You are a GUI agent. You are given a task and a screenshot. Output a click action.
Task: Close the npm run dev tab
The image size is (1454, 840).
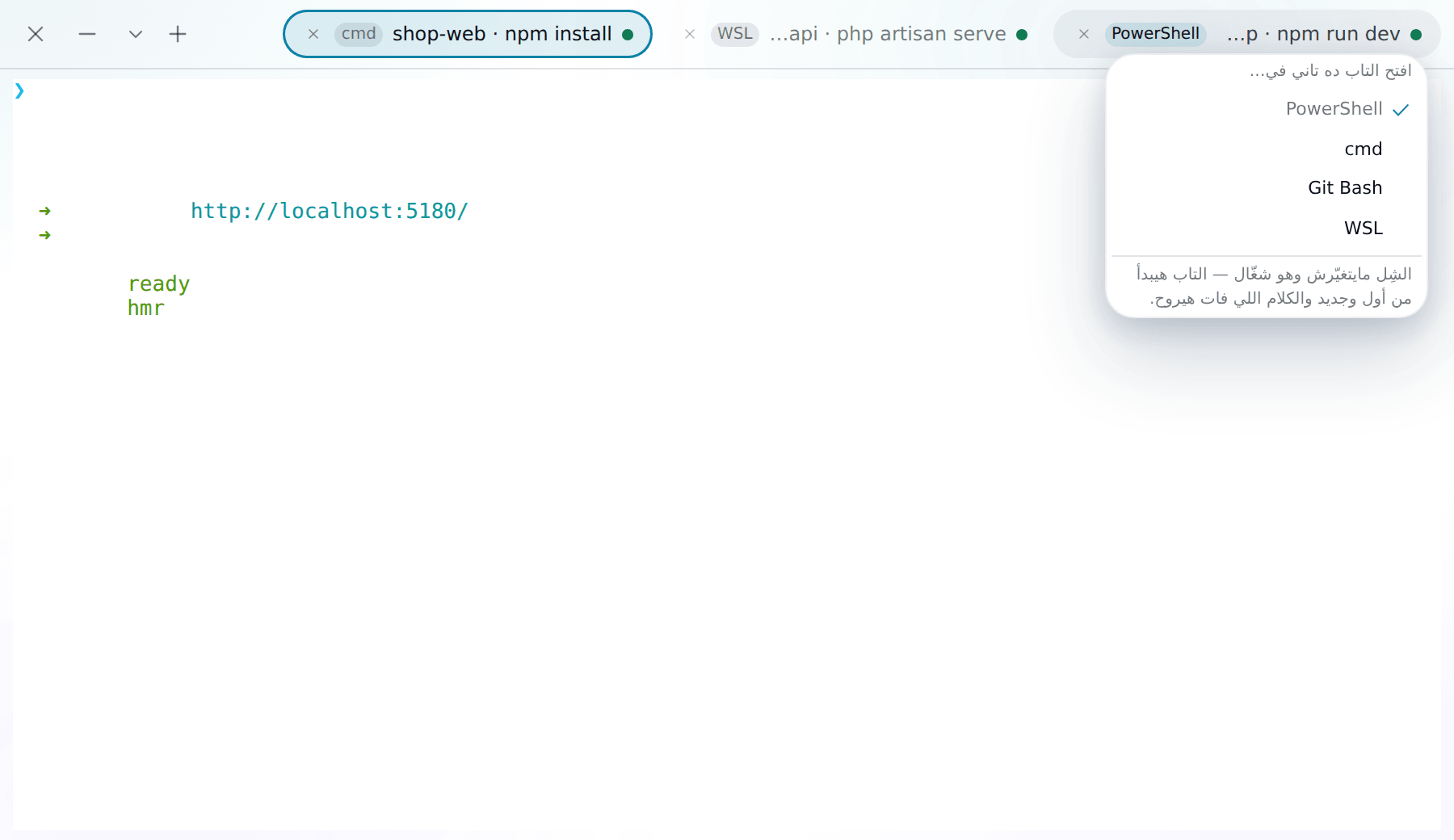[1084, 34]
